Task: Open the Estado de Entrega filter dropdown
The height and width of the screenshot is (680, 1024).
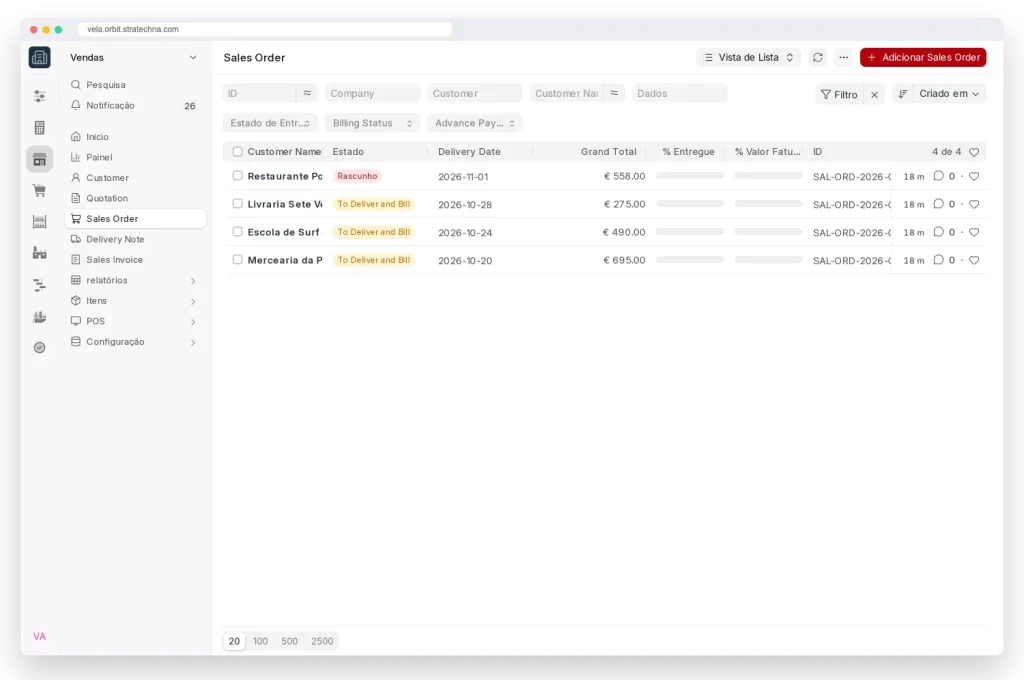Action: tap(270, 123)
